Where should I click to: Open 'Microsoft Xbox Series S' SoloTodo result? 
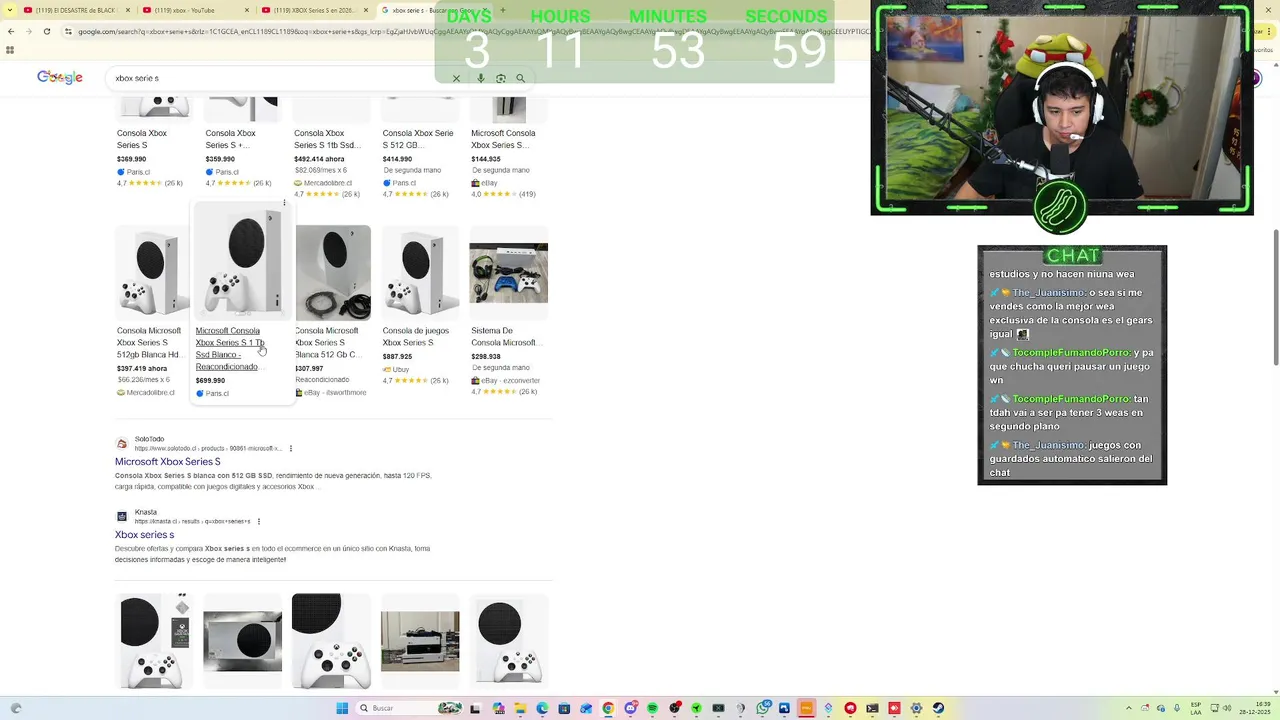[x=168, y=462]
